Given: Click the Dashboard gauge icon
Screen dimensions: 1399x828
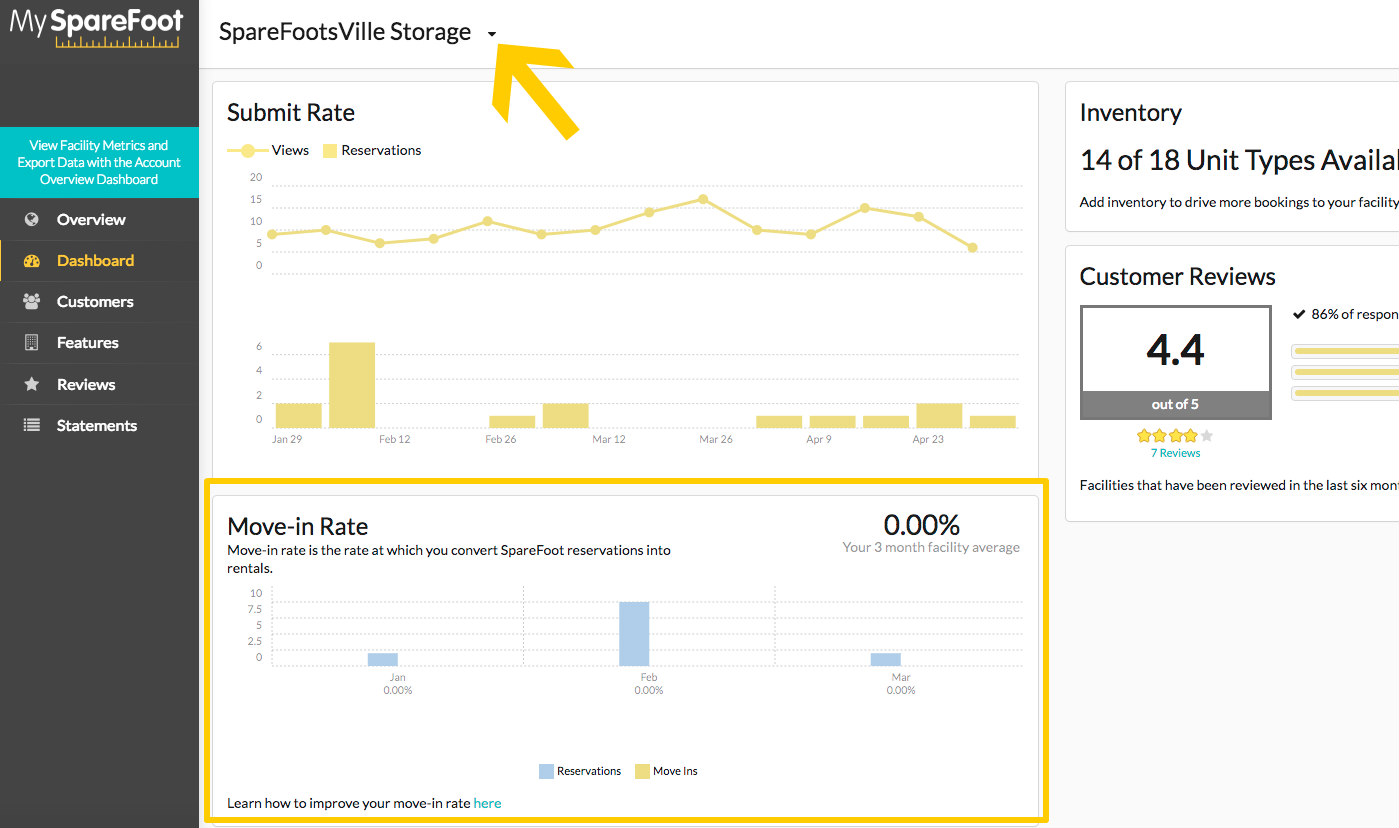Looking at the screenshot, I should pyautogui.click(x=32, y=260).
